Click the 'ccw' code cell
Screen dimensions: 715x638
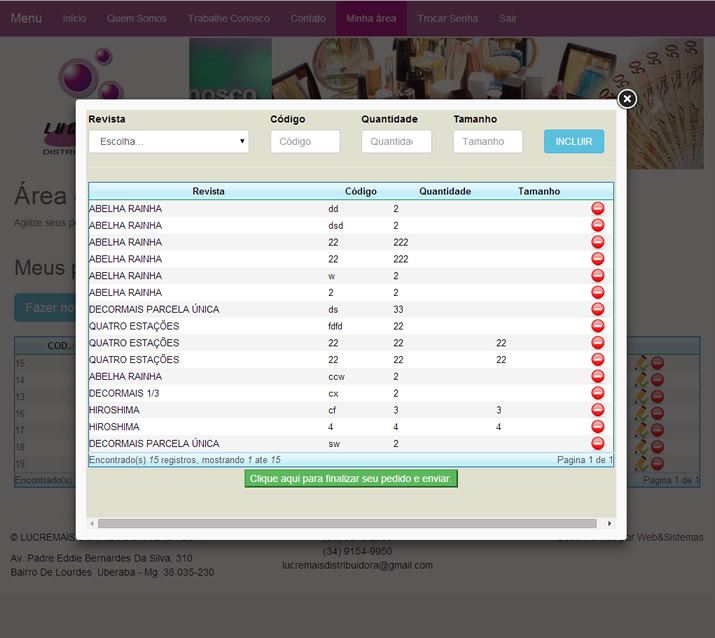click(x=337, y=377)
